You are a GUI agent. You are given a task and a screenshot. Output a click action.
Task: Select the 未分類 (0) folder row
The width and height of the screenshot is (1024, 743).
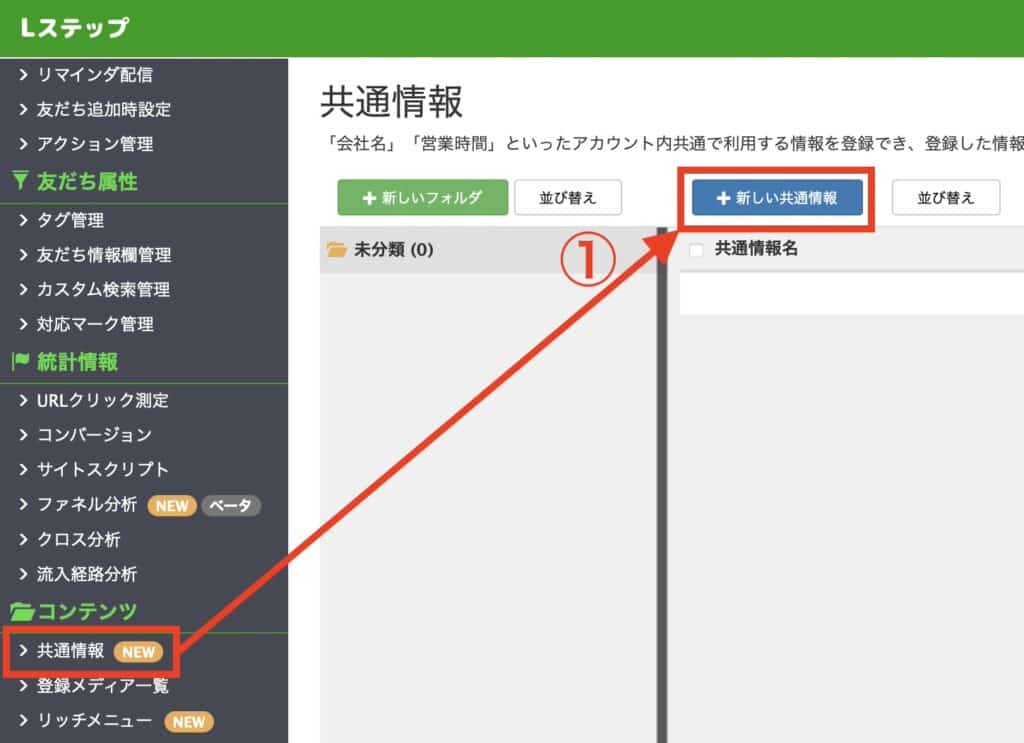487,250
